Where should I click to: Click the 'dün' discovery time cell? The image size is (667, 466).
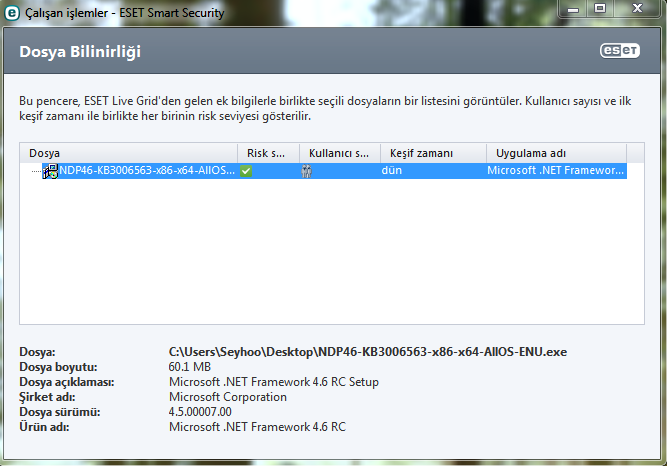pos(392,171)
